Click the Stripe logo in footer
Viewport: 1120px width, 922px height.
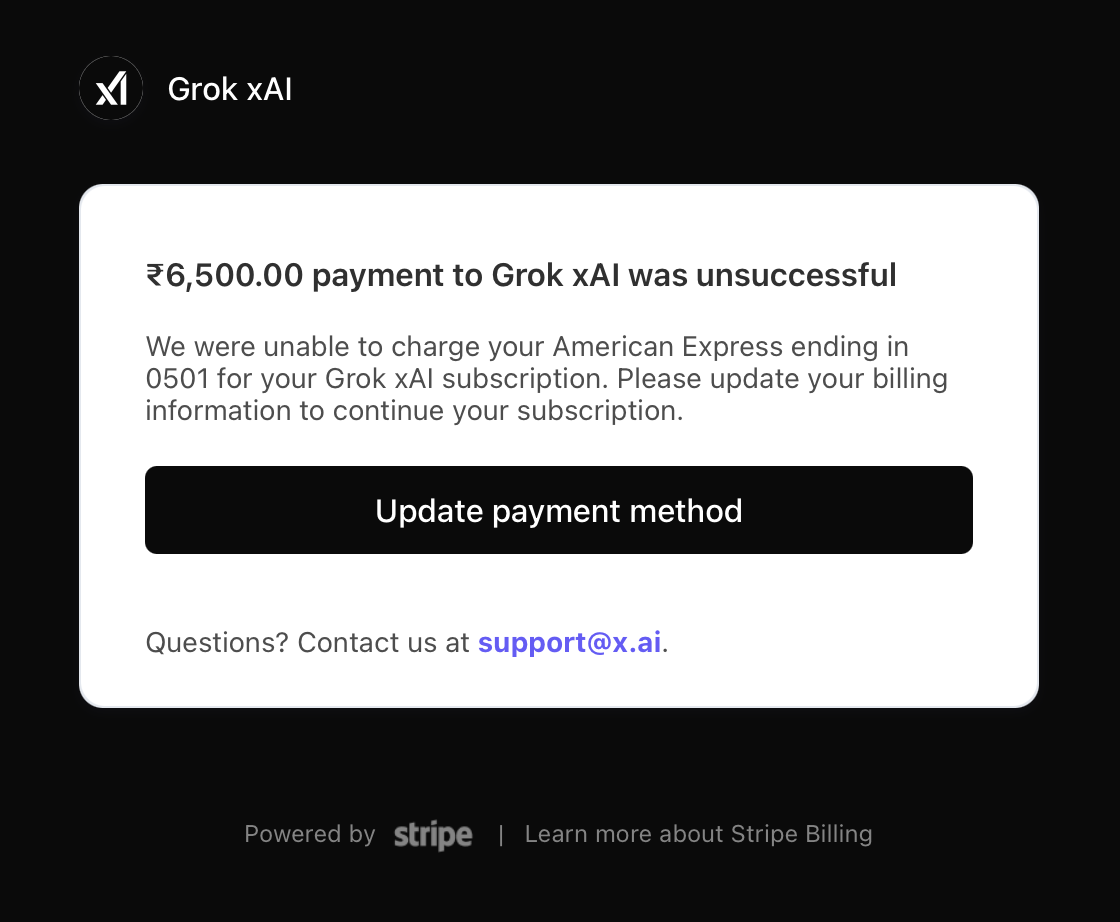point(433,835)
